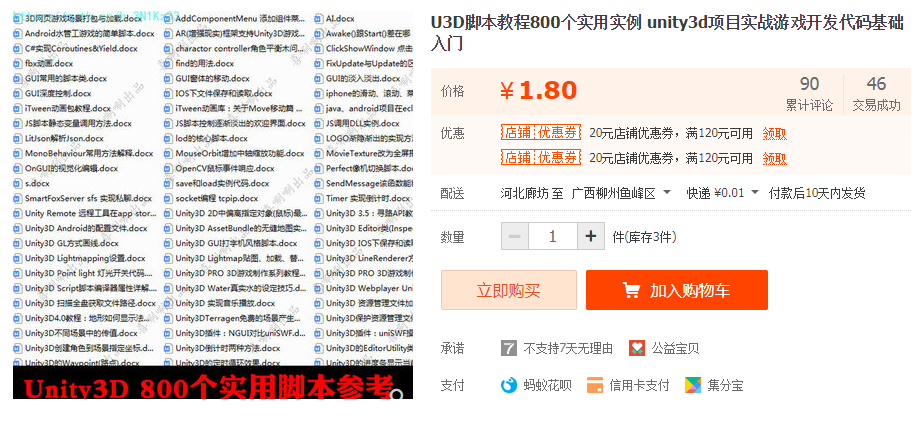Click file name iTween动画包教程.docx
918x422 pixels.
tap(68, 108)
